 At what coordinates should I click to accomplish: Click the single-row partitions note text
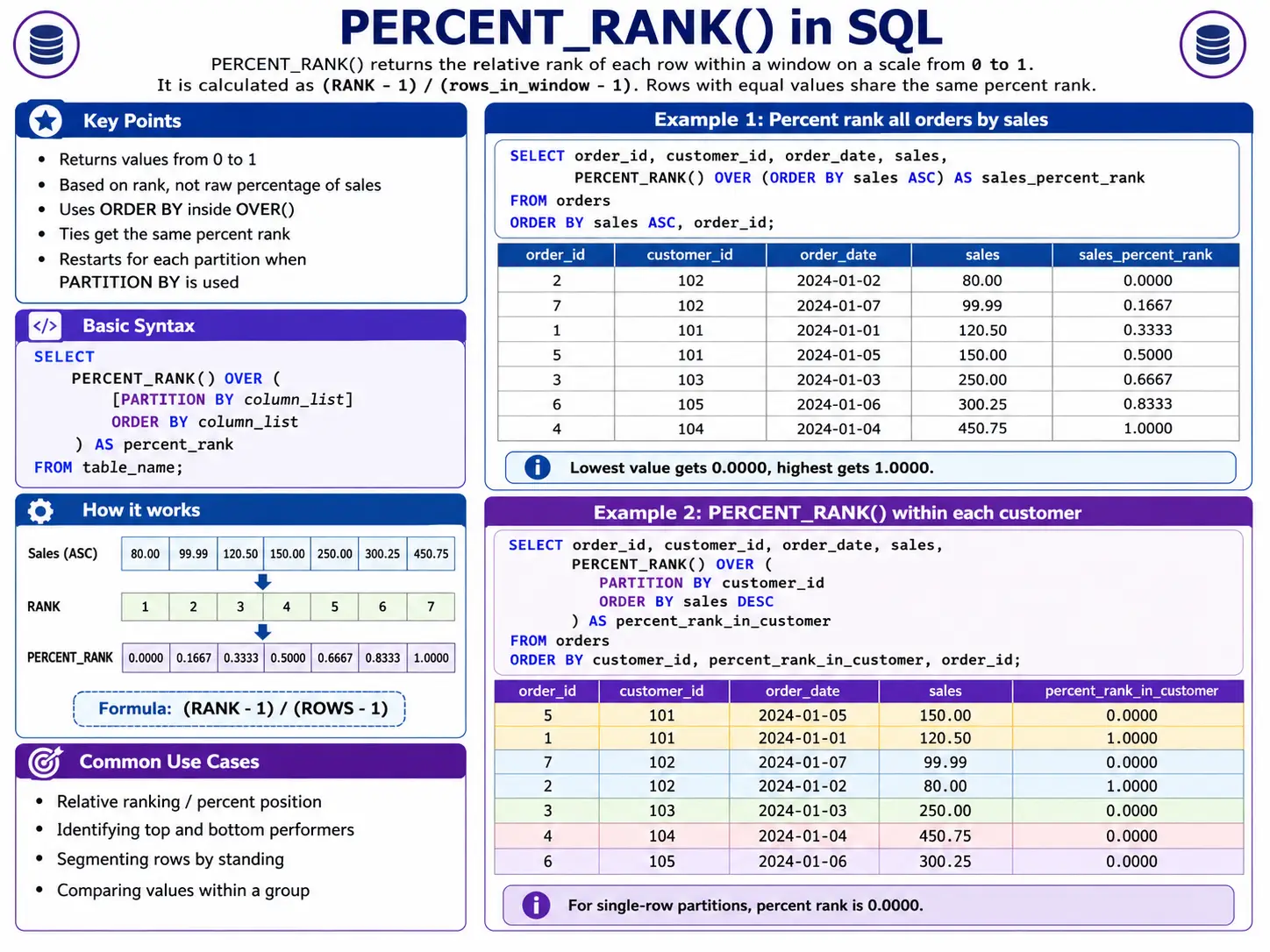coord(746,906)
